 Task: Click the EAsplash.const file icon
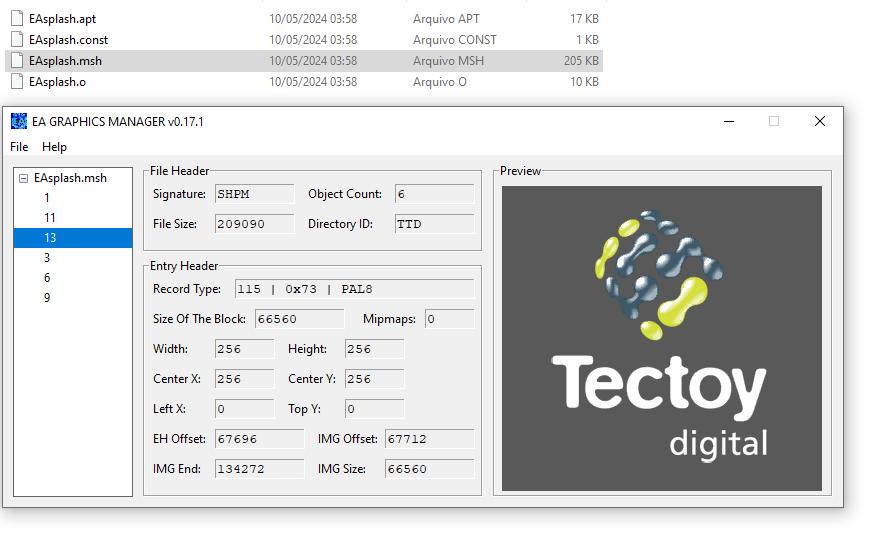16,39
